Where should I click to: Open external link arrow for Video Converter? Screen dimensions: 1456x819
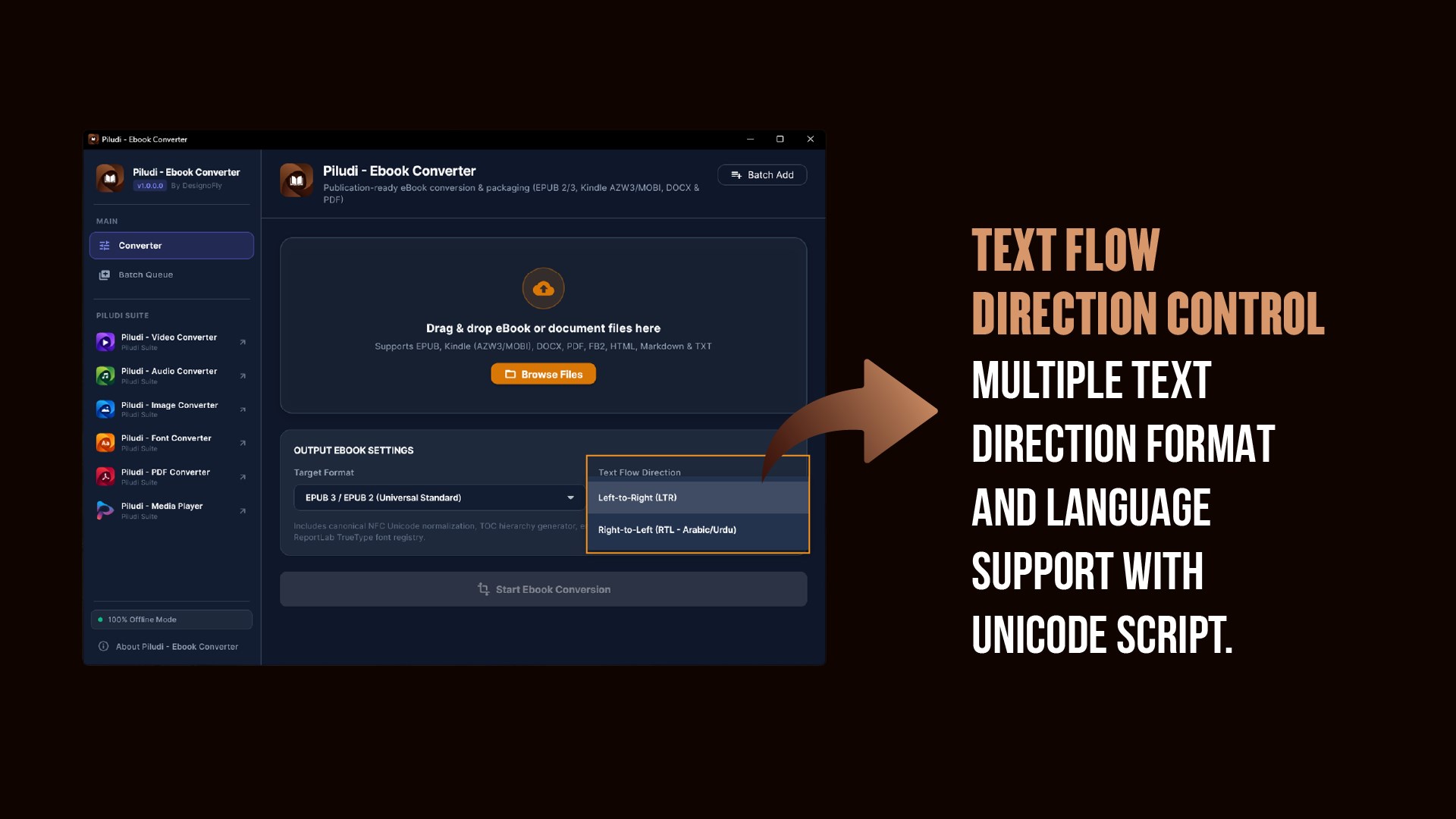coord(243,342)
